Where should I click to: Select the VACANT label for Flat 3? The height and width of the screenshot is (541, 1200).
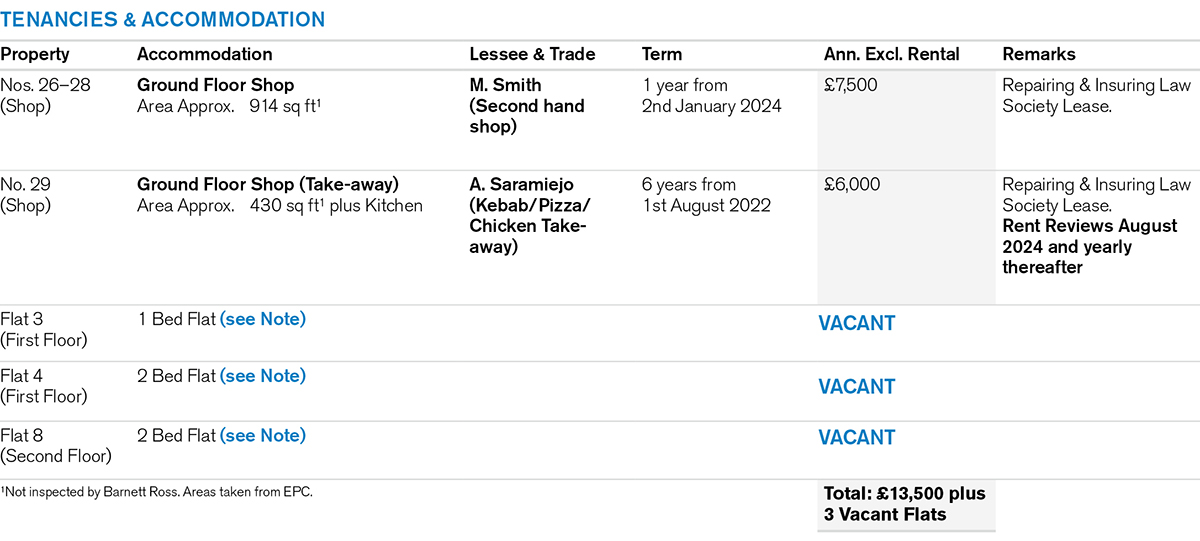coord(856,324)
